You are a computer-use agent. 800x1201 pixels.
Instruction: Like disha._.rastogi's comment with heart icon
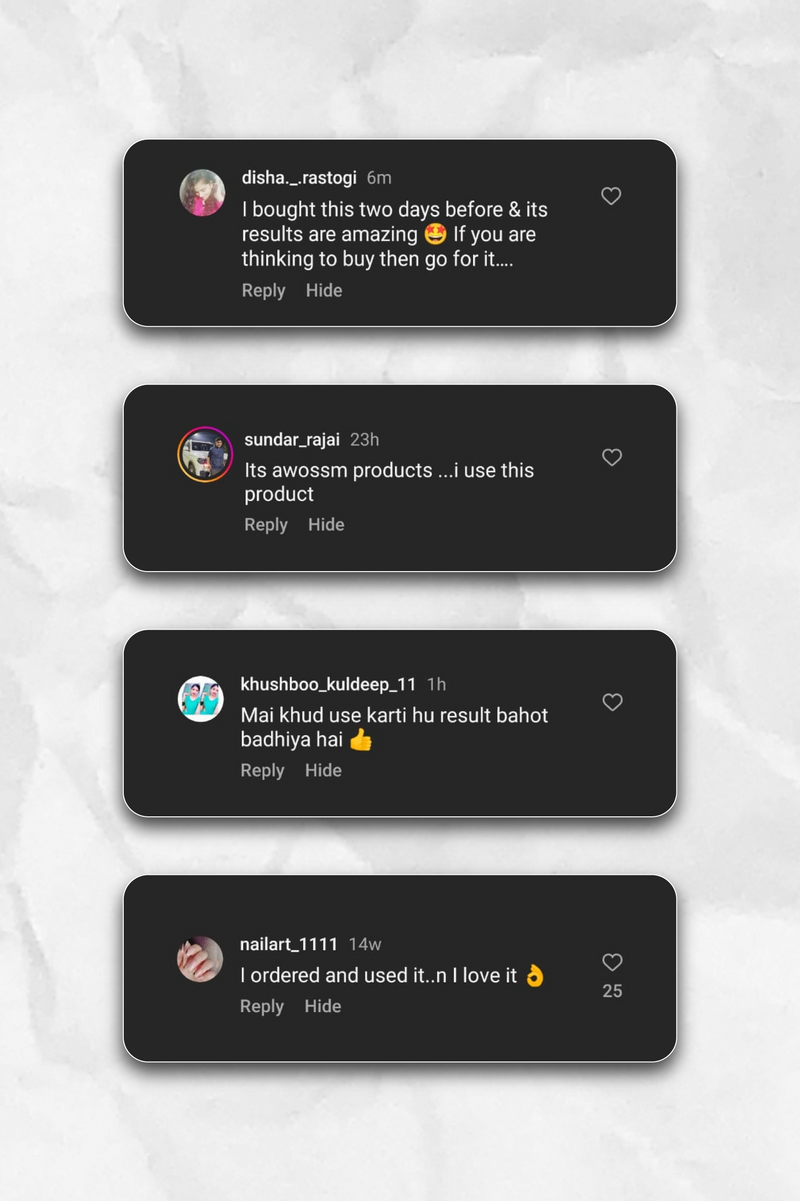611,197
